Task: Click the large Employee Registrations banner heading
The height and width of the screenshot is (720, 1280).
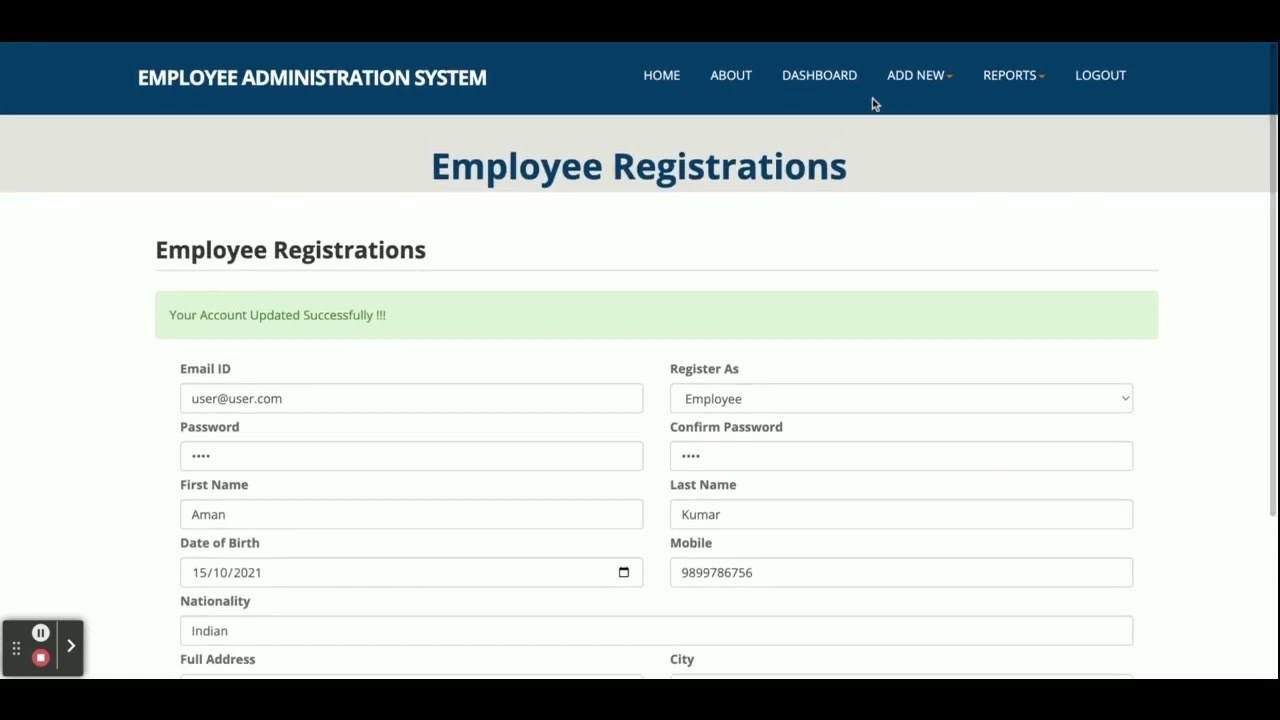Action: [639, 166]
